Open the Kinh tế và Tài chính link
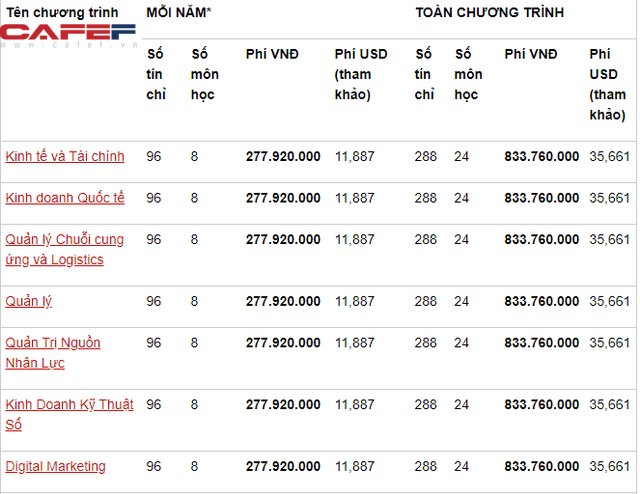Viewport: 640px width, 494px height. click(65, 156)
